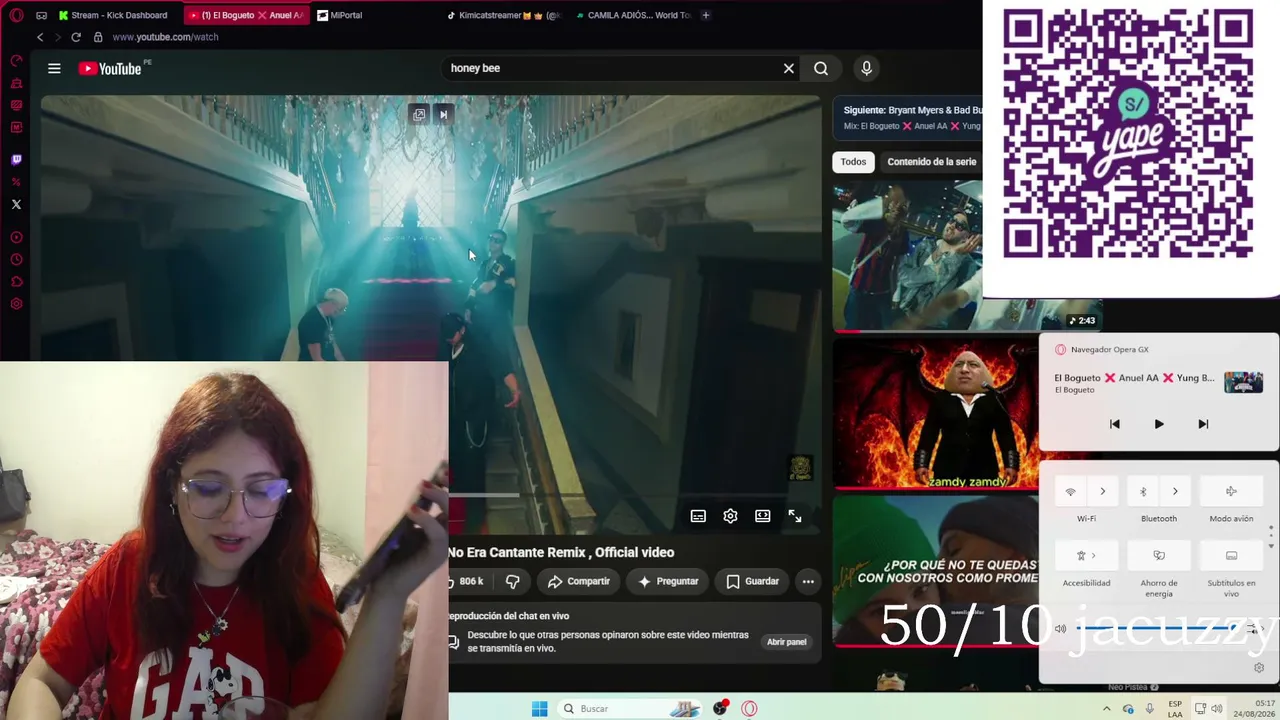Dislike the No Era Cantante Remix video

click(x=512, y=581)
